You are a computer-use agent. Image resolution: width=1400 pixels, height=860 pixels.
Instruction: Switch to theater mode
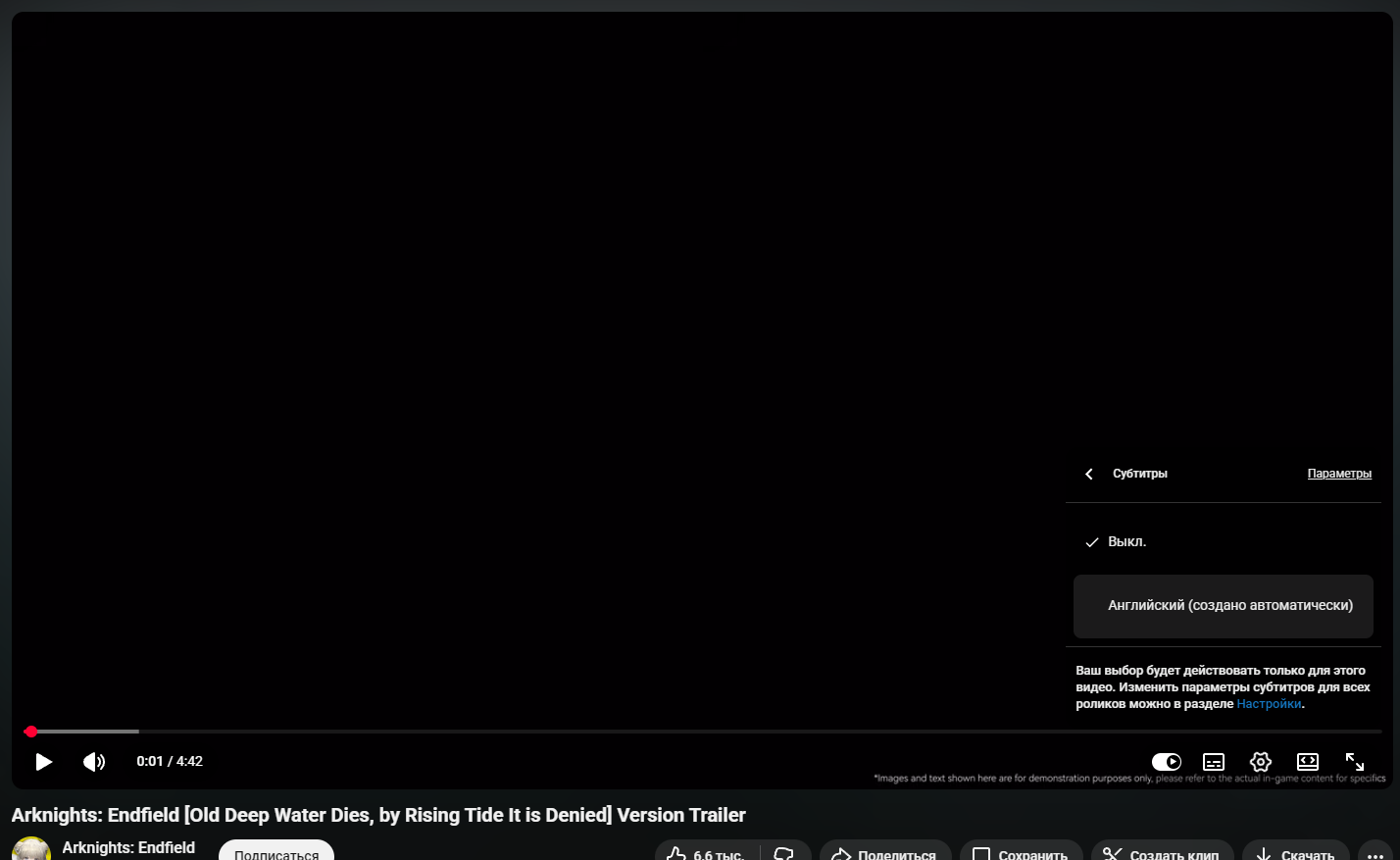pyautogui.click(x=1308, y=762)
